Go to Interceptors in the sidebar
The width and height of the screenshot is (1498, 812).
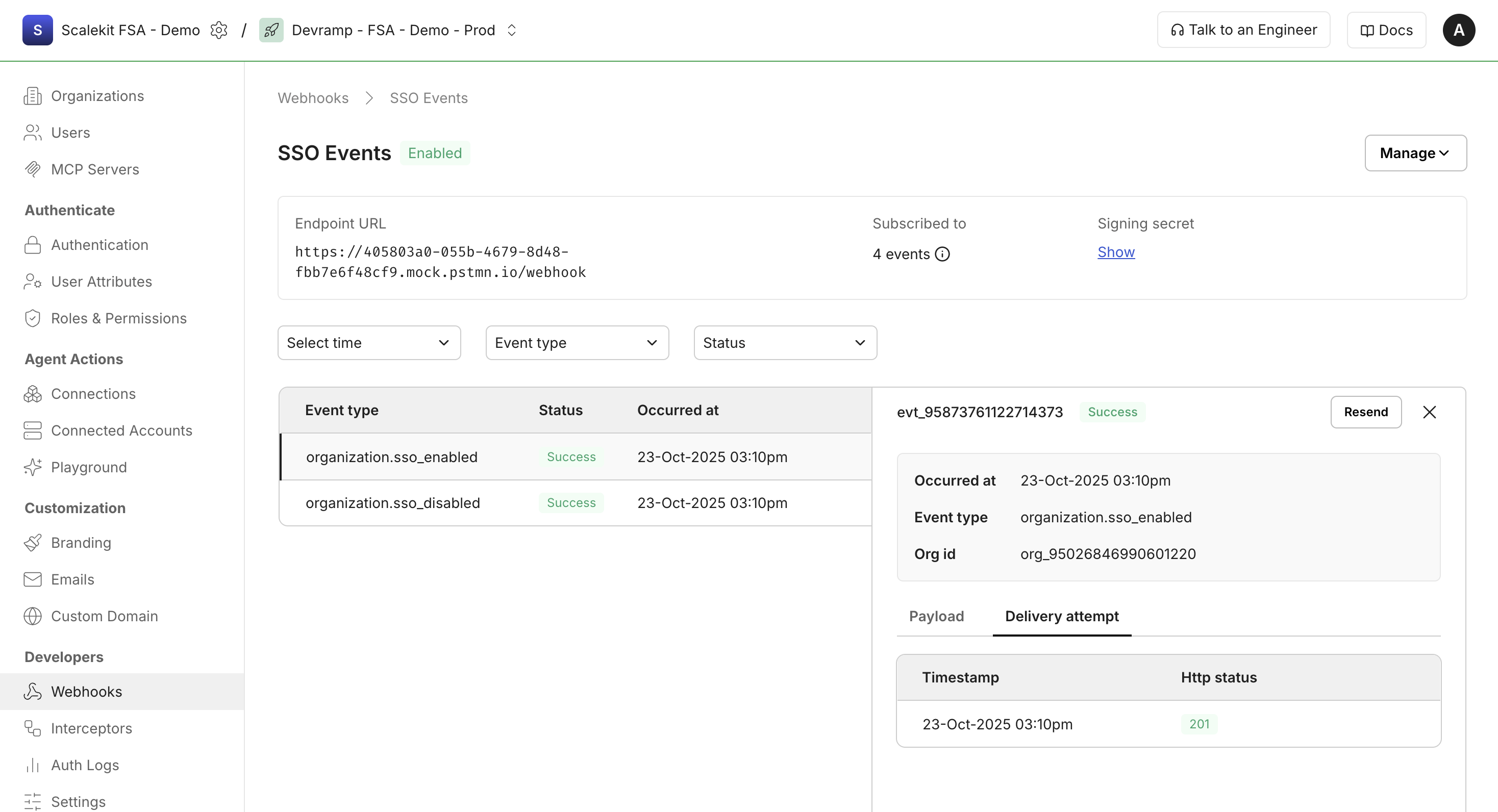pyautogui.click(x=91, y=728)
